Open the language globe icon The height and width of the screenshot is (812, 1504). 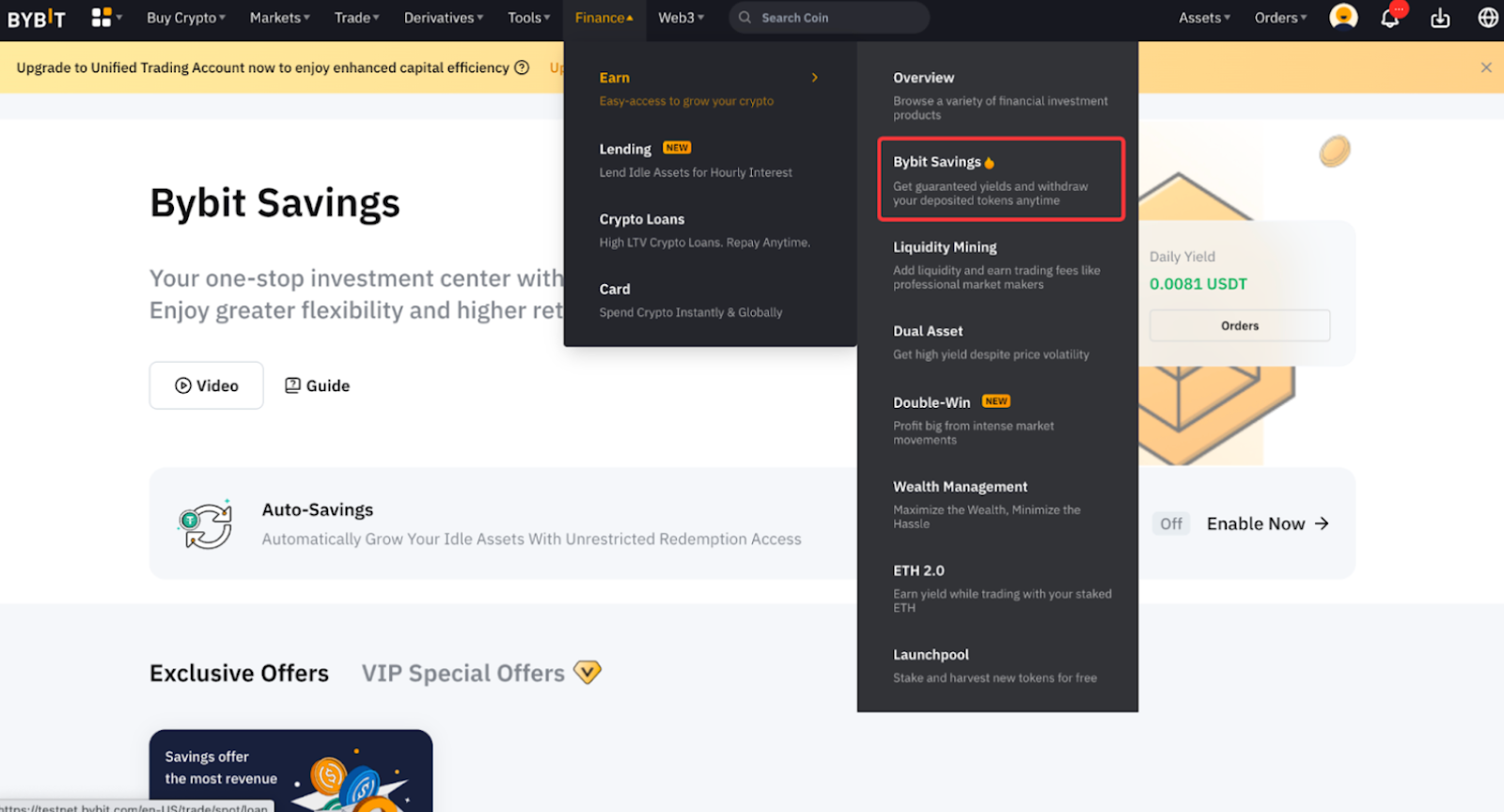tap(1488, 18)
